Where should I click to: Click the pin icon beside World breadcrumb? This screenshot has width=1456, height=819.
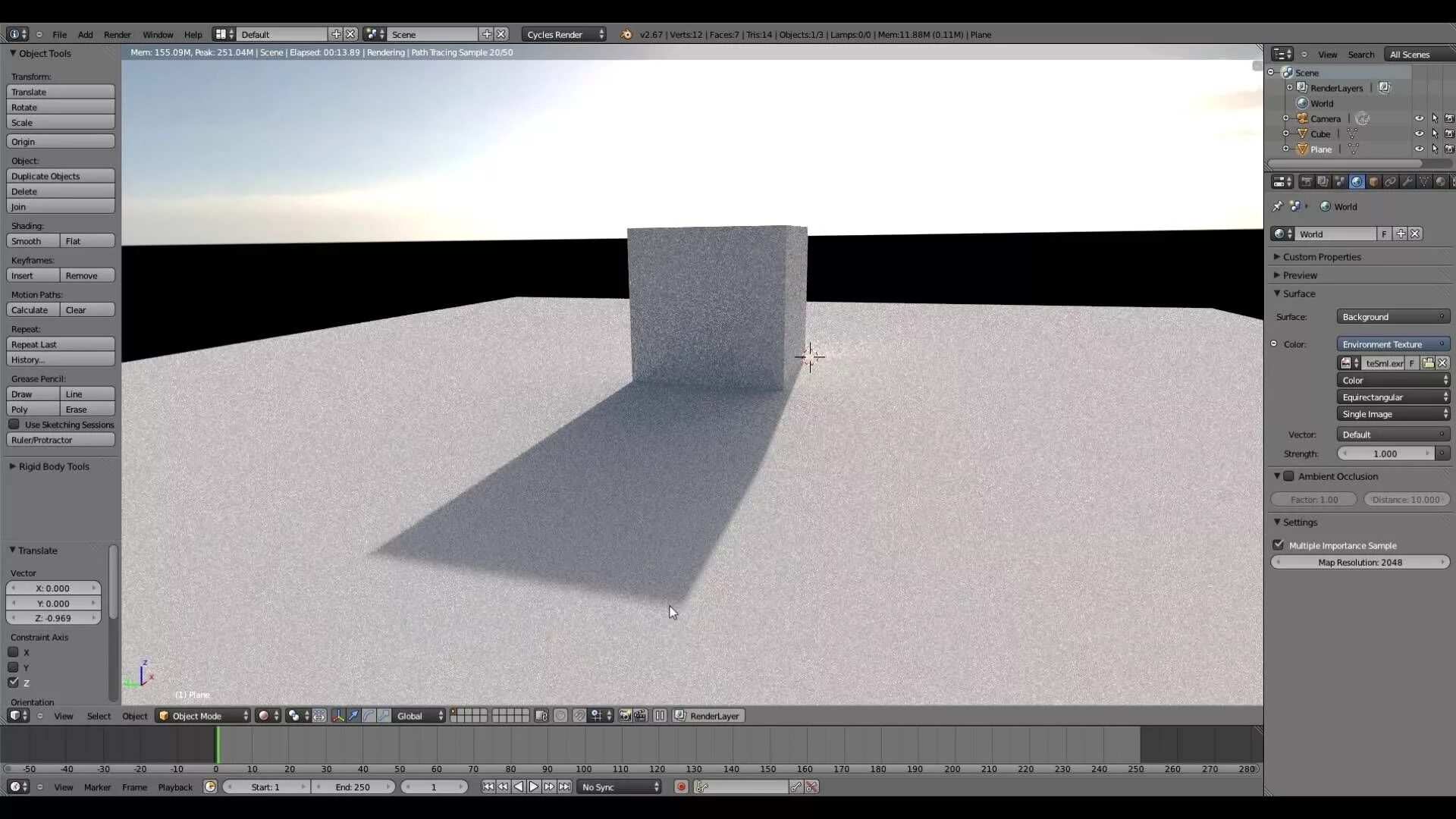1277,206
